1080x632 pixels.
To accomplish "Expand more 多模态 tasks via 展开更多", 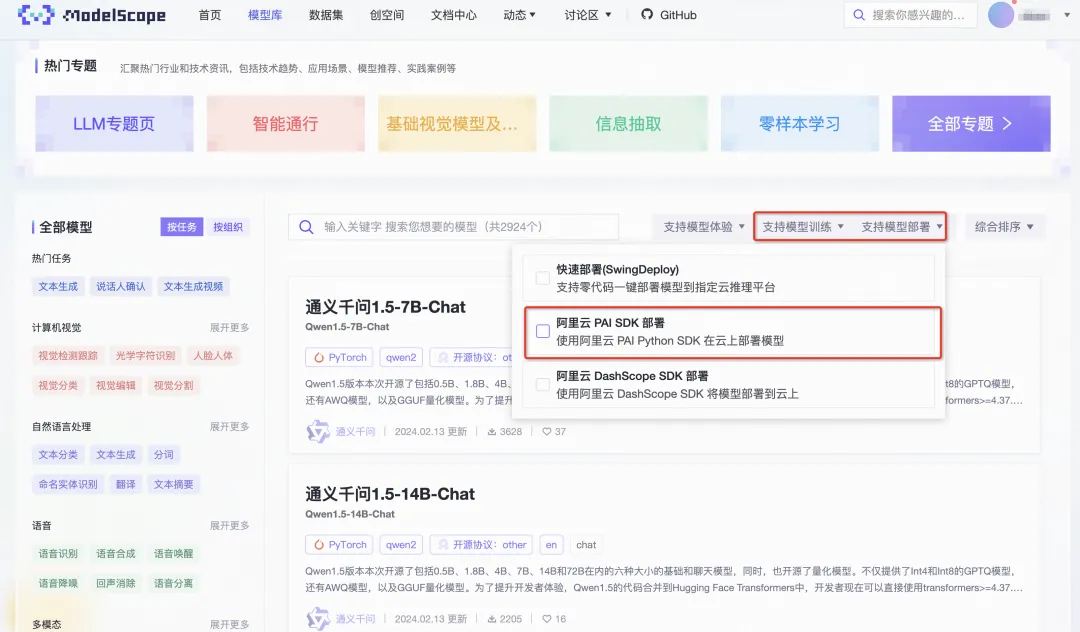I will (229, 624).
